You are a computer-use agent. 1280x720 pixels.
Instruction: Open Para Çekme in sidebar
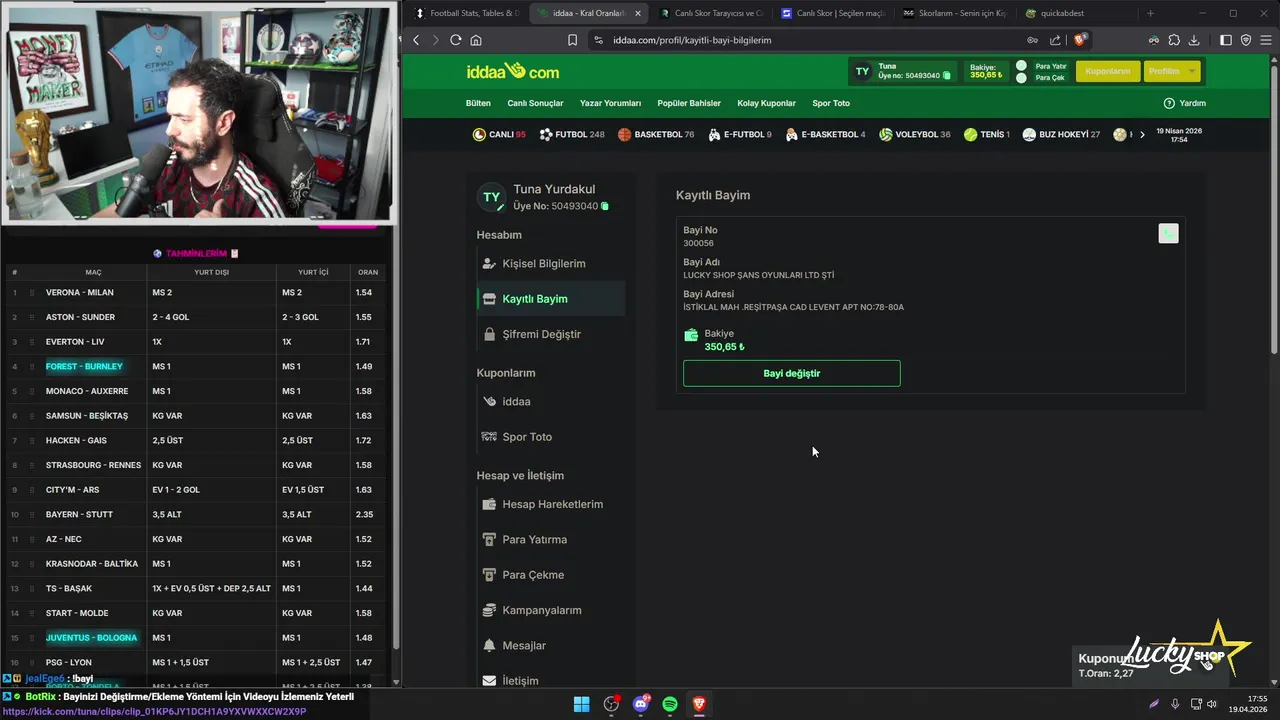pyautogui.click(x=551, y=575)
